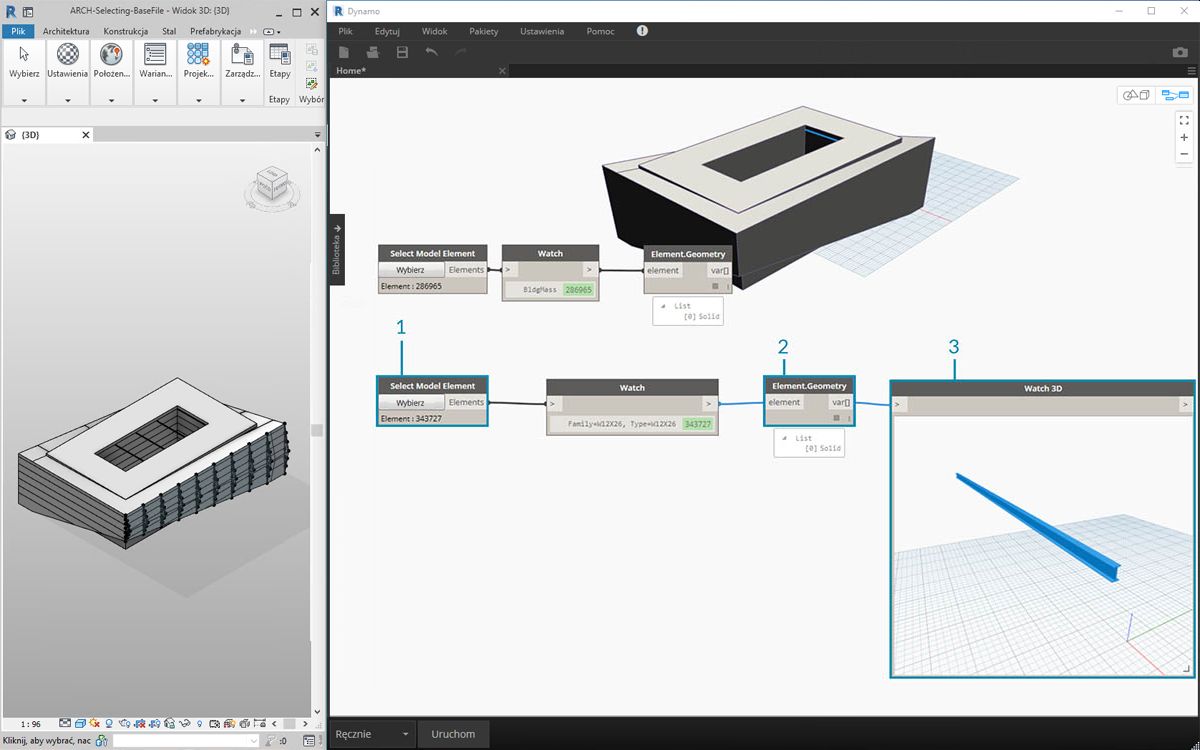The image size is (1200, 750).
Task: Click the Warianty list icon in Revit ribbon
Action: point(155,54)
